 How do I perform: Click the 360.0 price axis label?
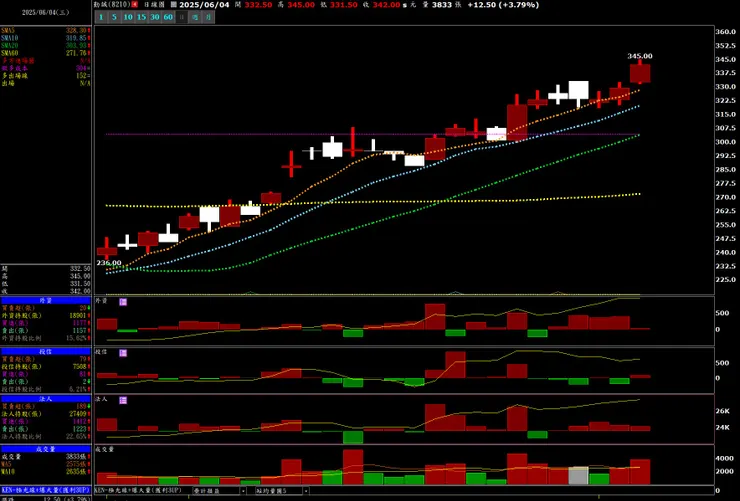pos(726,32)
